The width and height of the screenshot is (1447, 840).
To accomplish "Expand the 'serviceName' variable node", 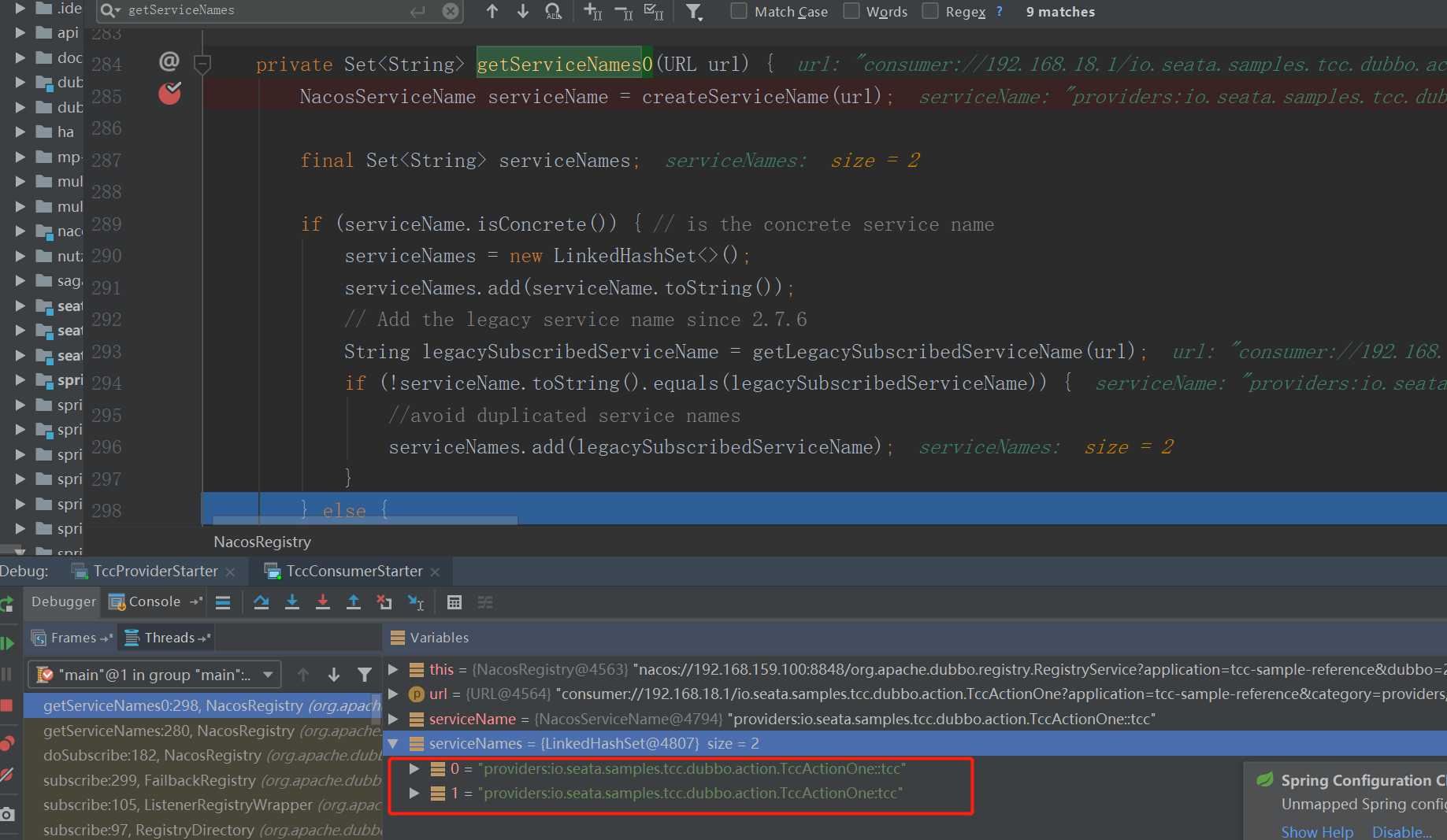I will point(393,719).
